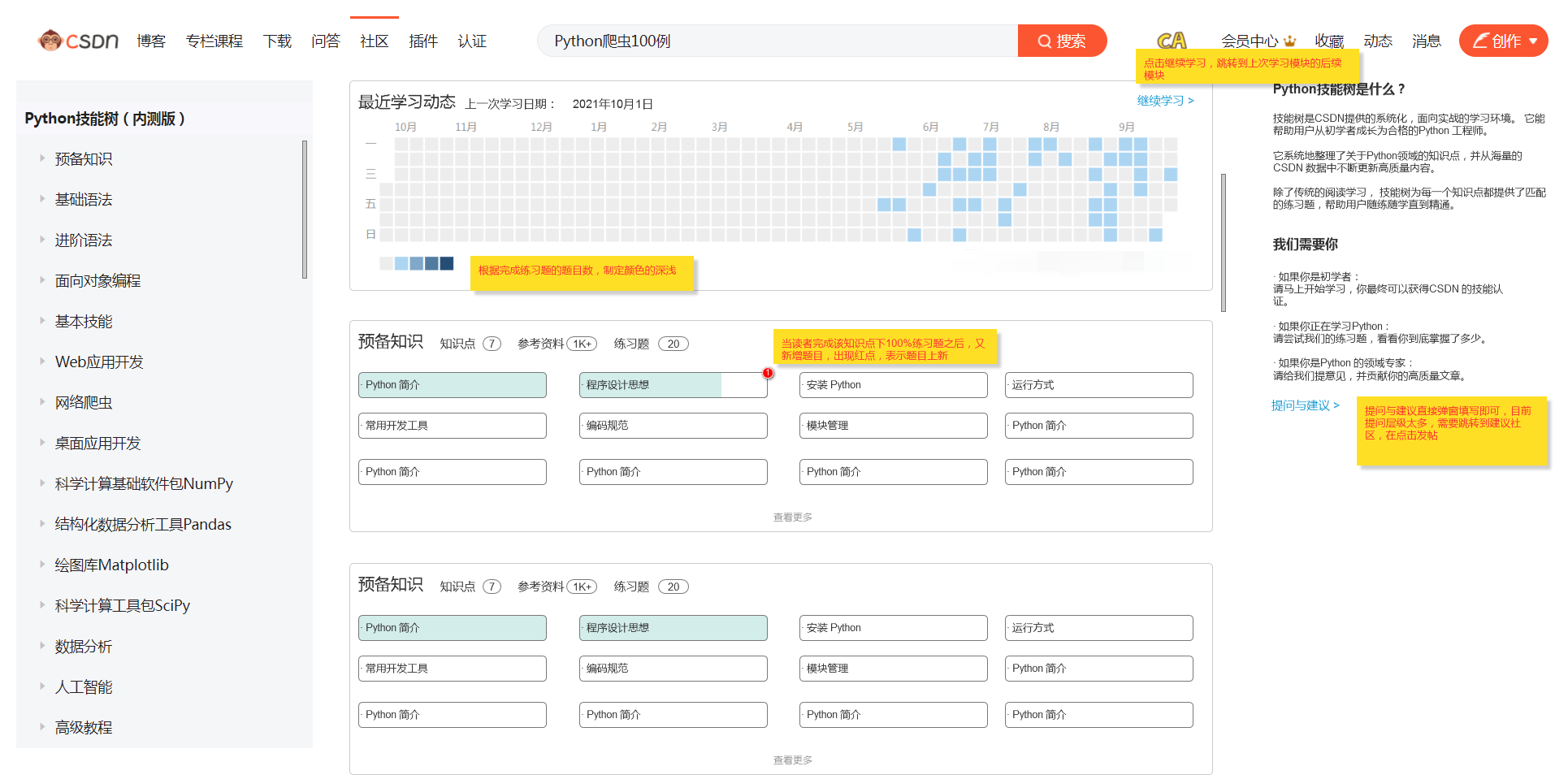
Task: Select 数据分析 in sidebar
Action: 84,647
